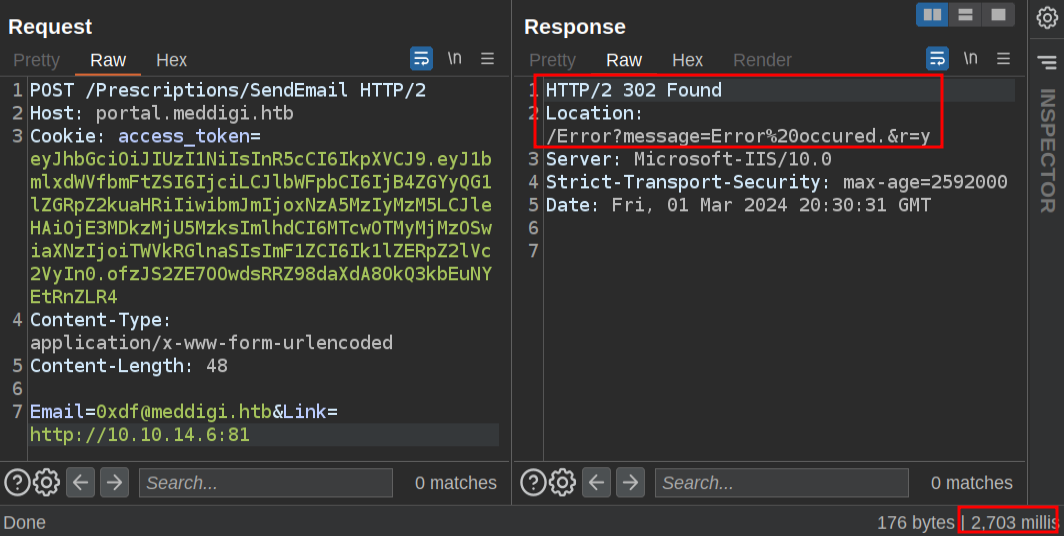The image size is (1064, 536).
Task: Switch Request view to Hex tab
Action: tap(172, 60)
